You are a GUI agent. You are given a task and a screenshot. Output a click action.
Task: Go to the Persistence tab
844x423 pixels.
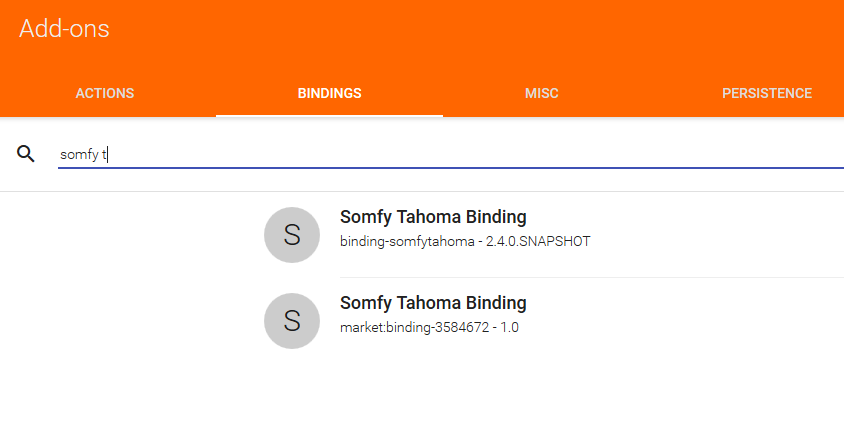coord(766,93)
